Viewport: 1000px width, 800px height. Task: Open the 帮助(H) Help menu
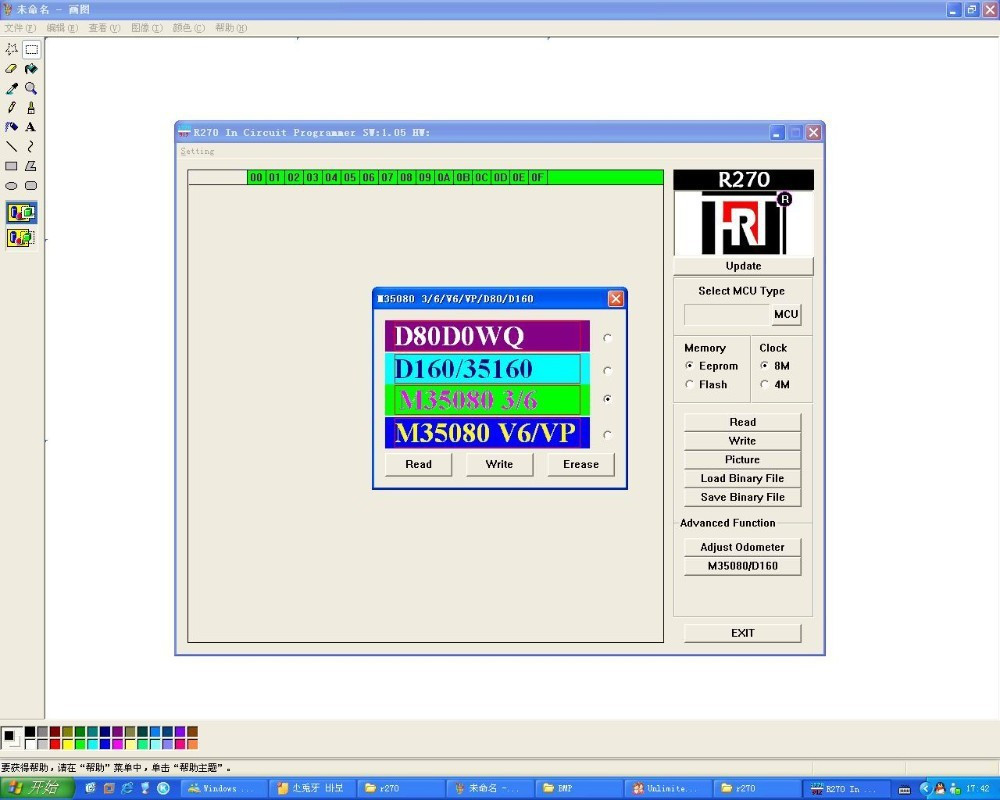(231, 28)
